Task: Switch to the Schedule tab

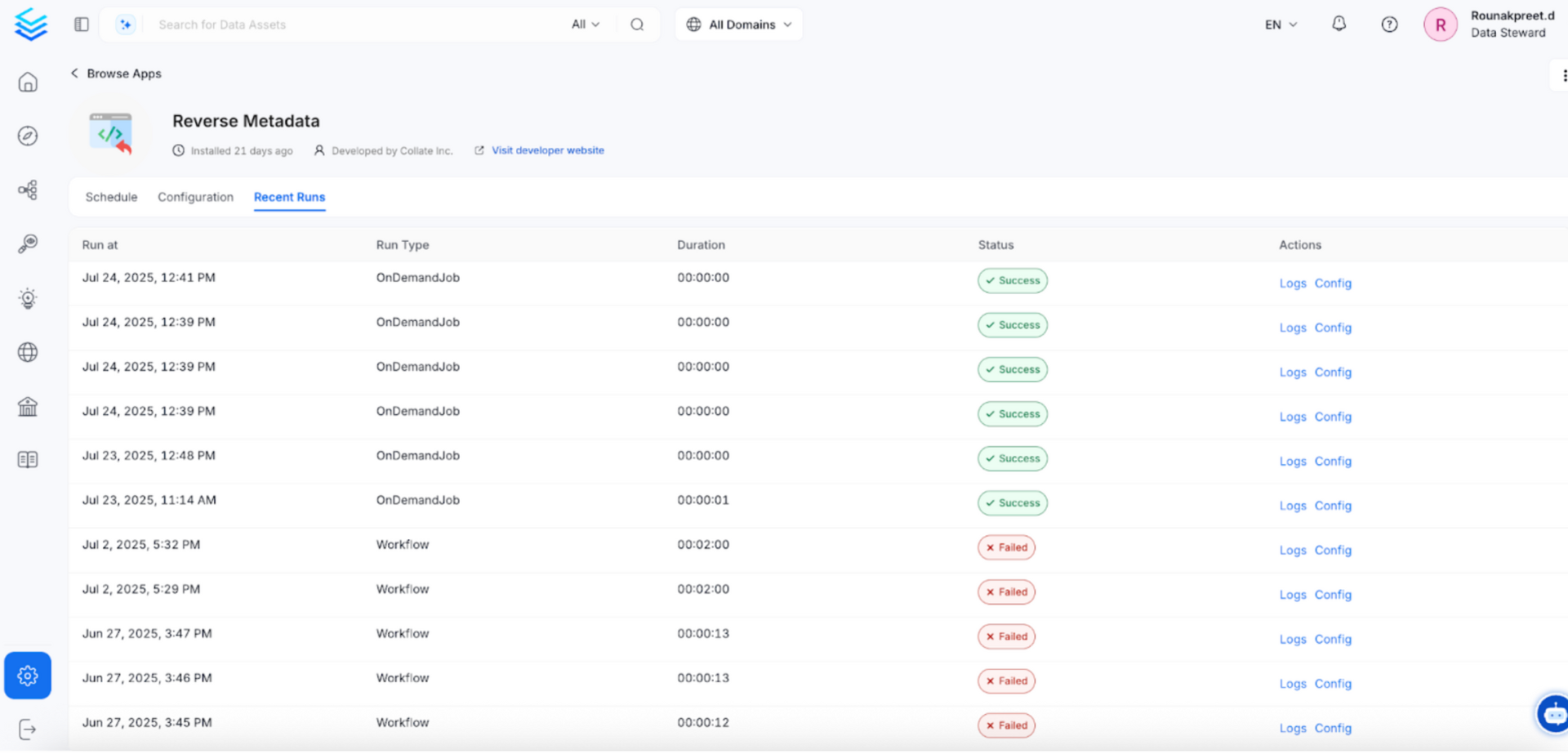Action: coord(111,197)
